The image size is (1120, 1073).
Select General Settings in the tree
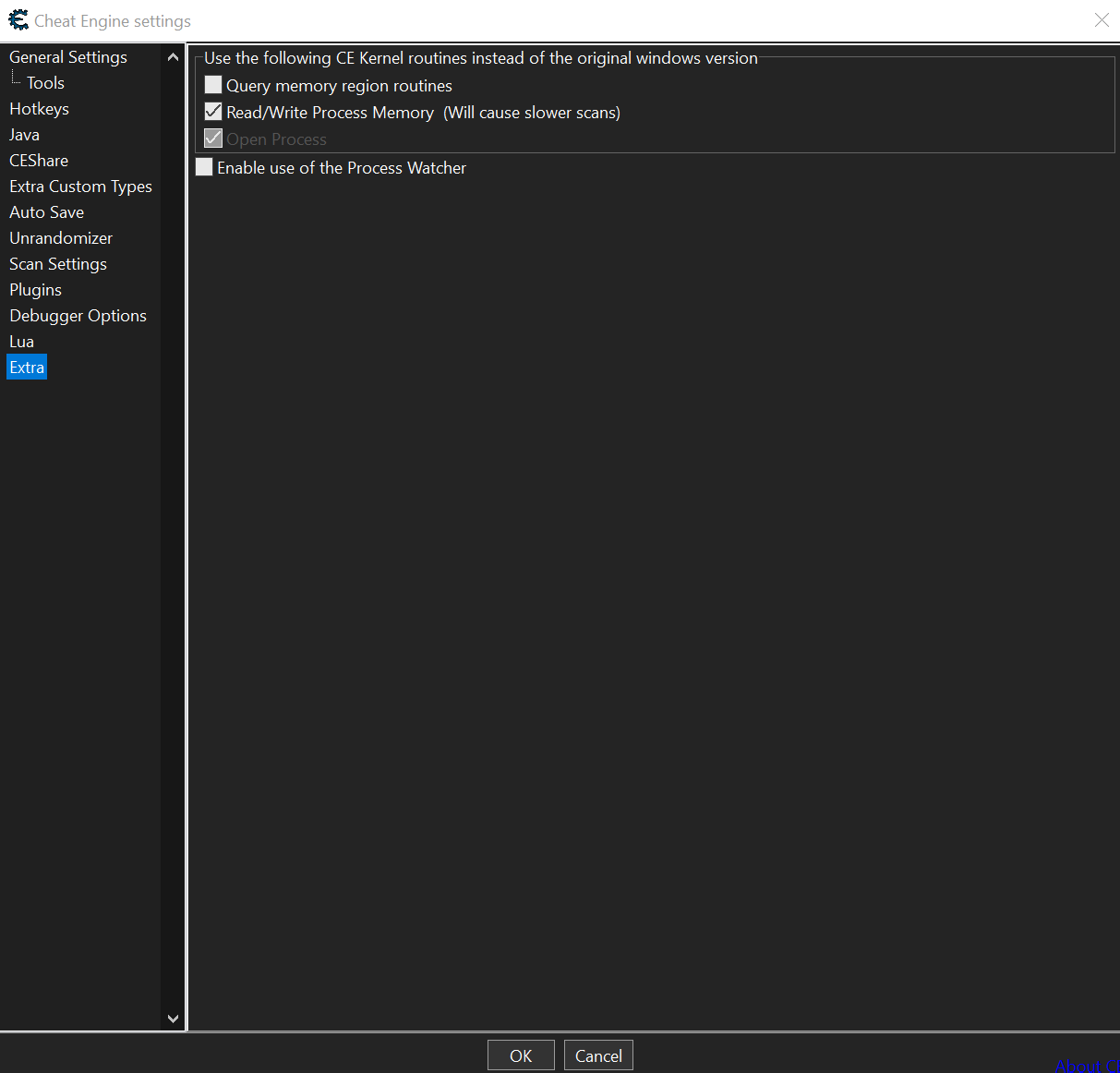point(68,57)
